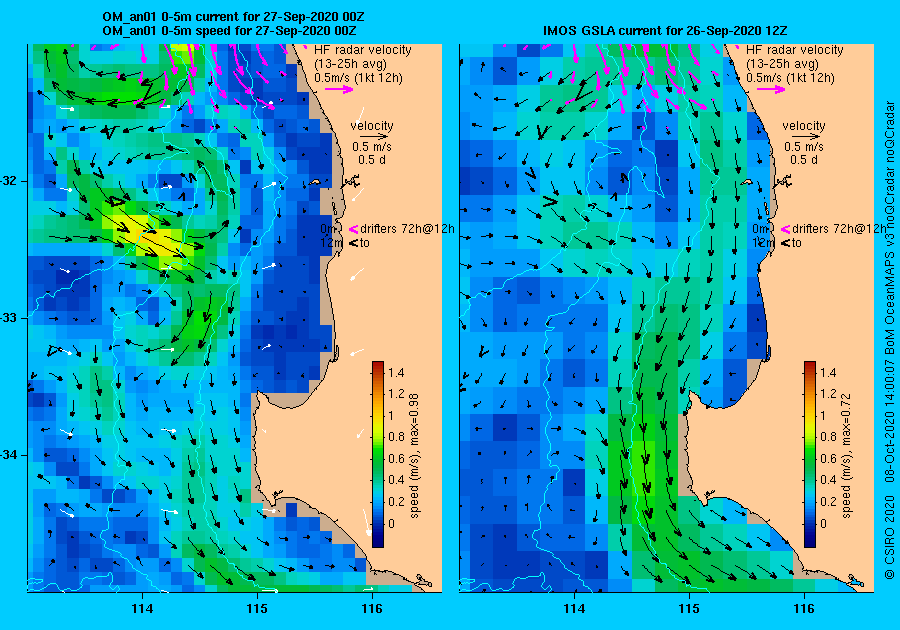Screen dimensions: 900x630
Task: Click the magenta HF radar legend arrow in OM_an01 map
Action: 339,89
